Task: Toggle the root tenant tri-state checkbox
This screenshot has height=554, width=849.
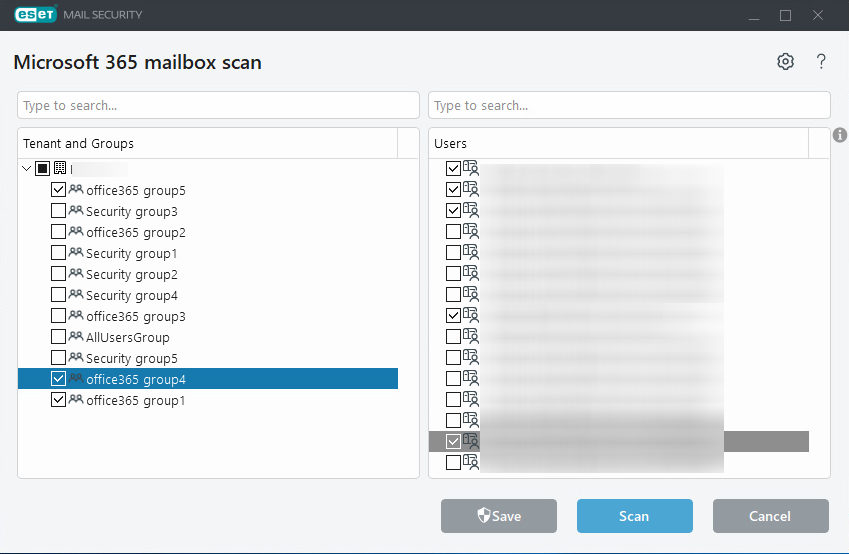Action: click(x=42, y=169)
